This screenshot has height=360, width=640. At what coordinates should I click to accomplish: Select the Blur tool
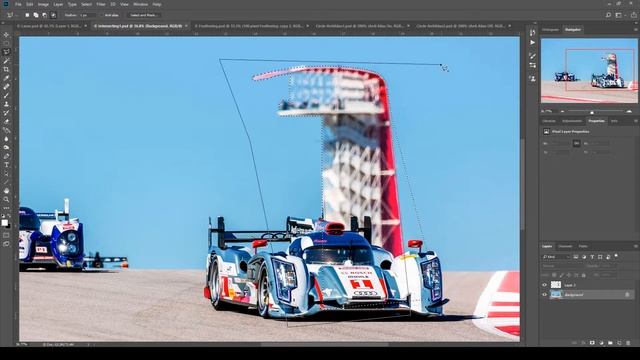click(x=6, y=139)
